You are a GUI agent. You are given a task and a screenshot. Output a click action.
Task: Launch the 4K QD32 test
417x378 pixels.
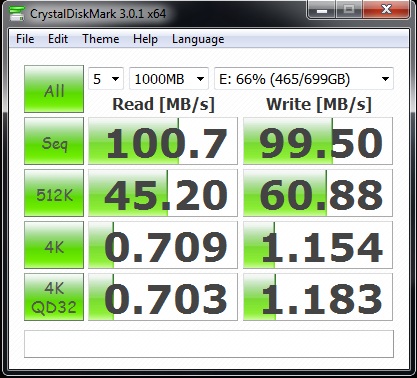[x=54, y=297]
